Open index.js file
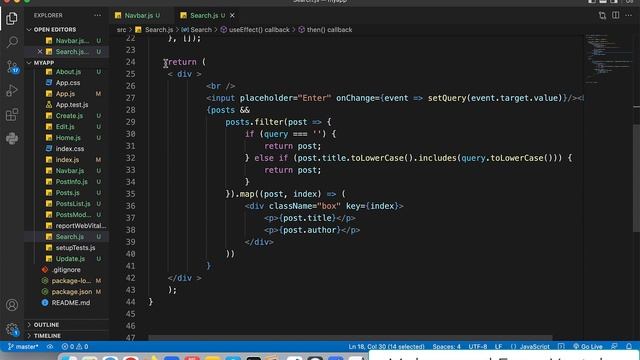The image size is (640, 360). pos(67,160)
